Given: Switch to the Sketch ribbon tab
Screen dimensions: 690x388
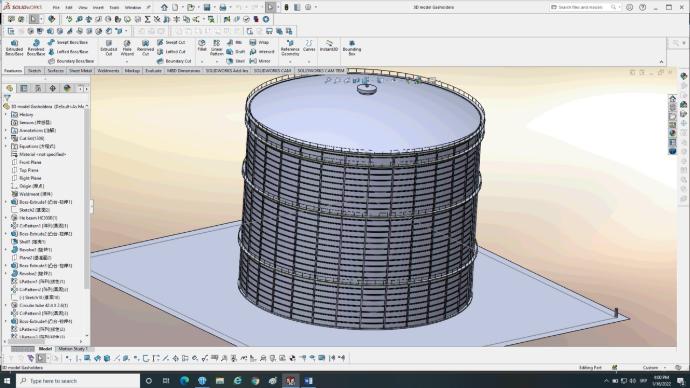Looking at the screenshot, I should click(x=34, y=70).
